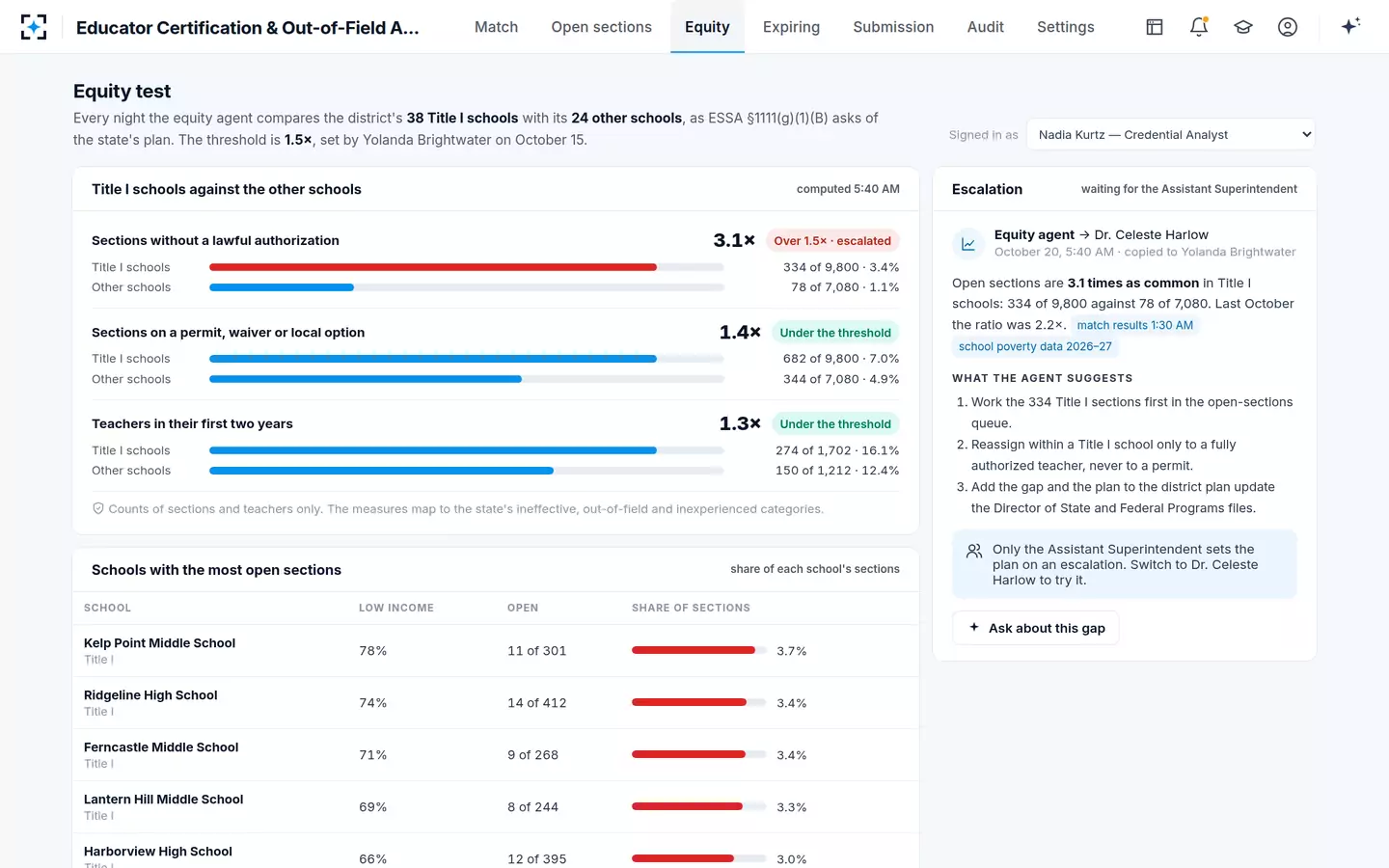Click the waiting for the Assistant Superintendent status
This screenshot has height=868, width=1389.
click(1189, 189)
